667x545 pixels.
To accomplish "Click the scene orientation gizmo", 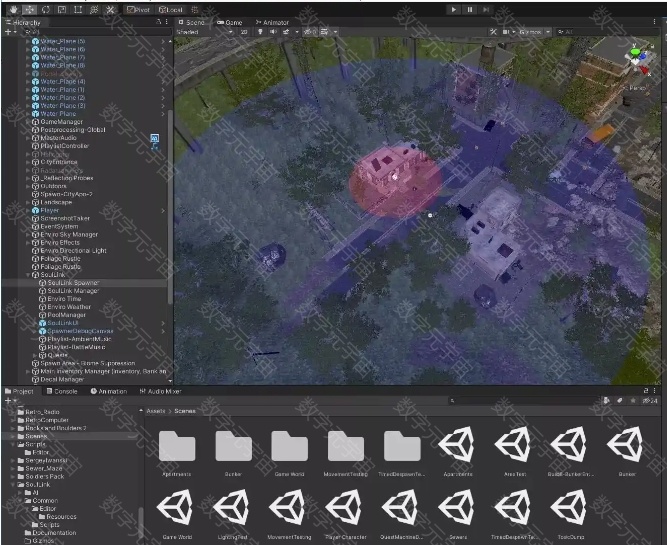I will click(x=637, y=60).
